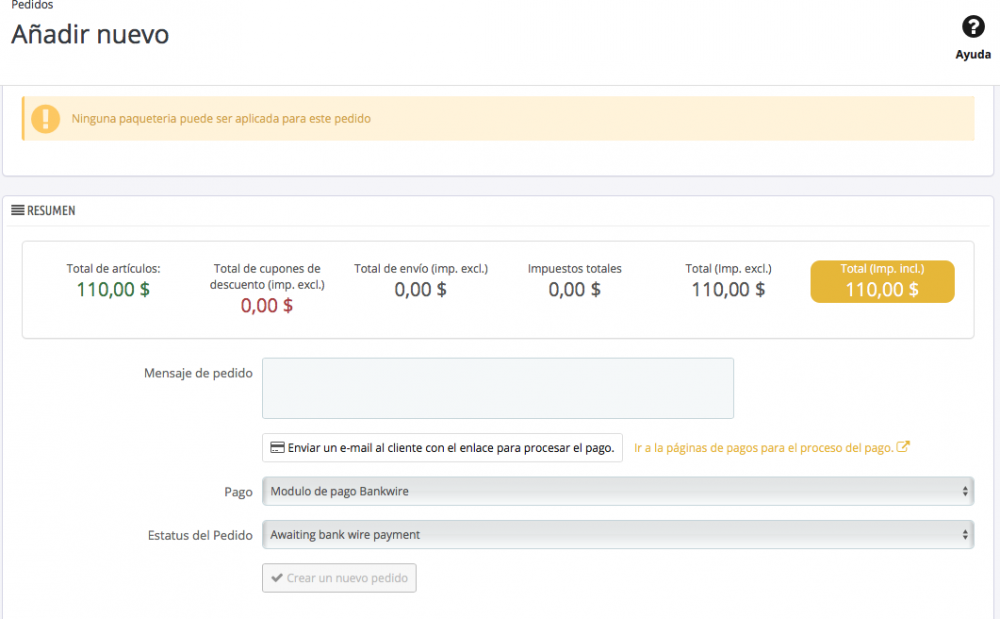Image resolution: width=1000 pixels, height=619 pixels.
Task: Click the green Total de artículos amount
Action: pyautogui.click(x=113, y=290)
